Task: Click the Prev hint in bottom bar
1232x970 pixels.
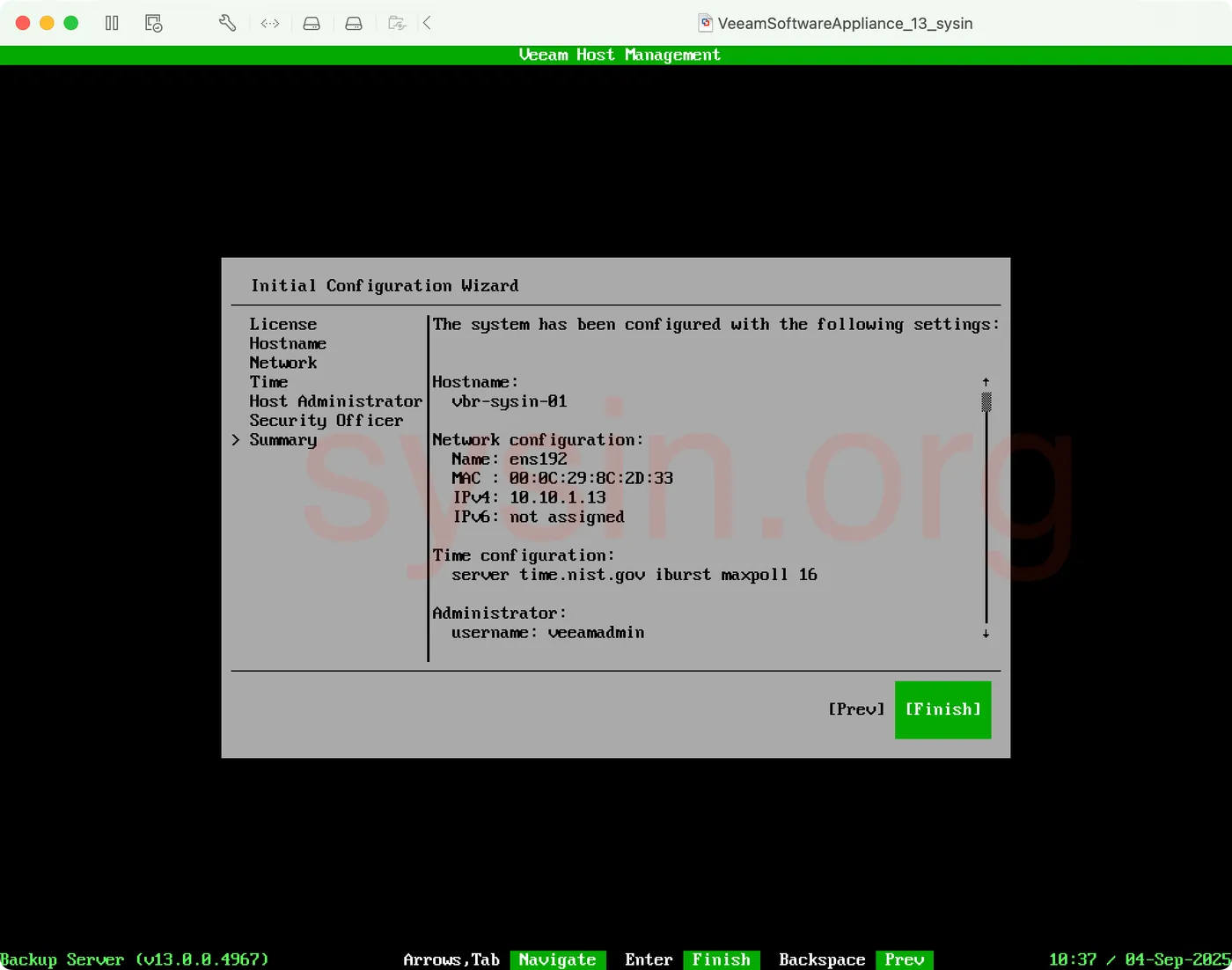Action: point(904,959)
